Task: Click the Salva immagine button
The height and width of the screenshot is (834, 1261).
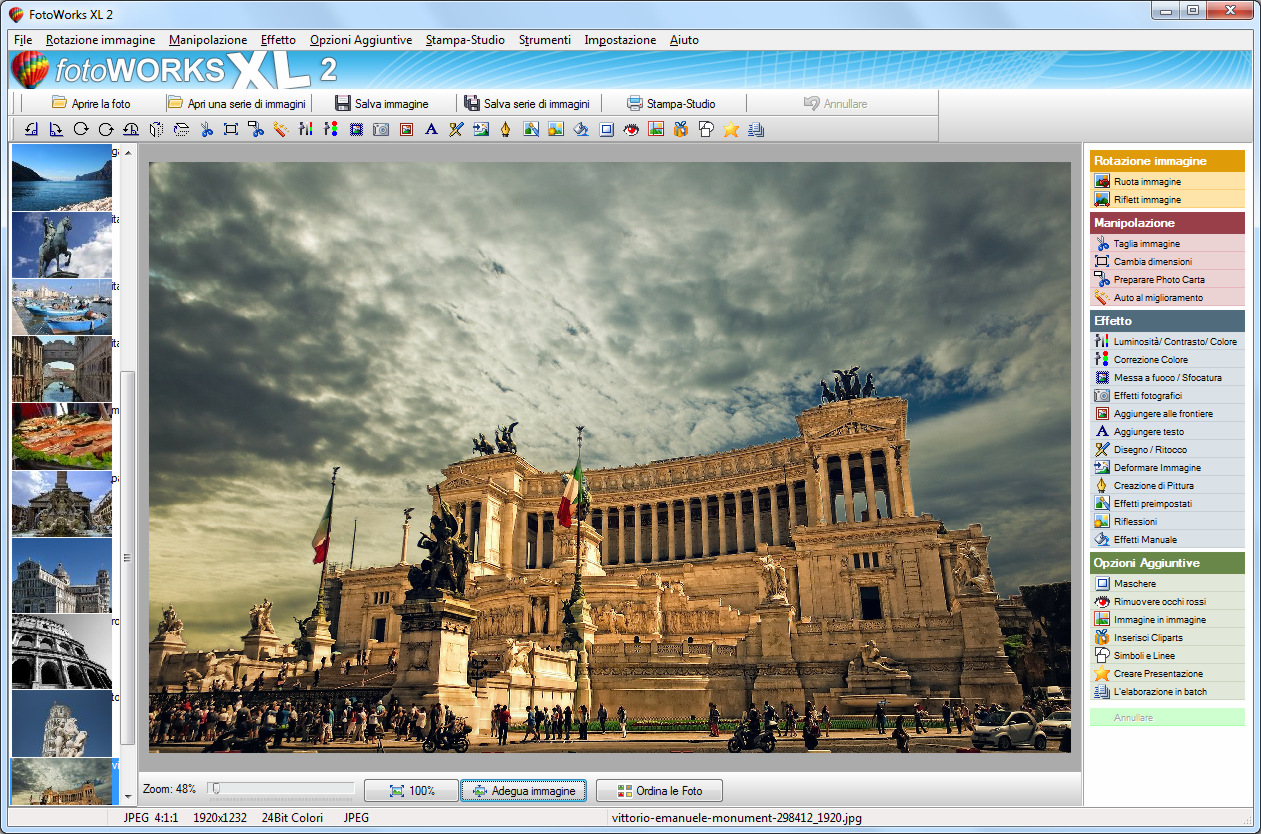Action: click(381, 103)
